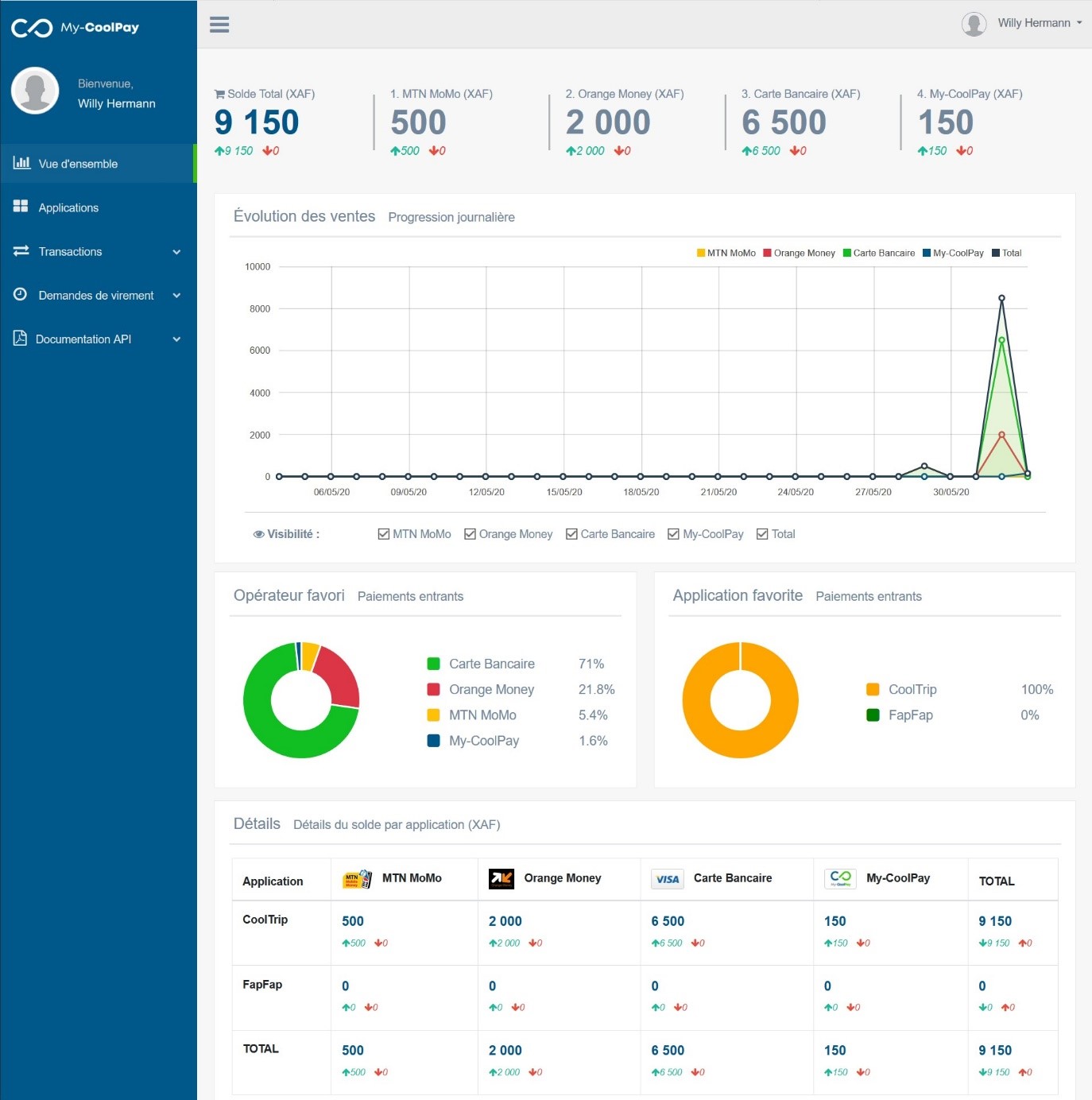Click the Applications grid icon
The width and height of the screenshot is (1092, 1100).
(21, 207)
